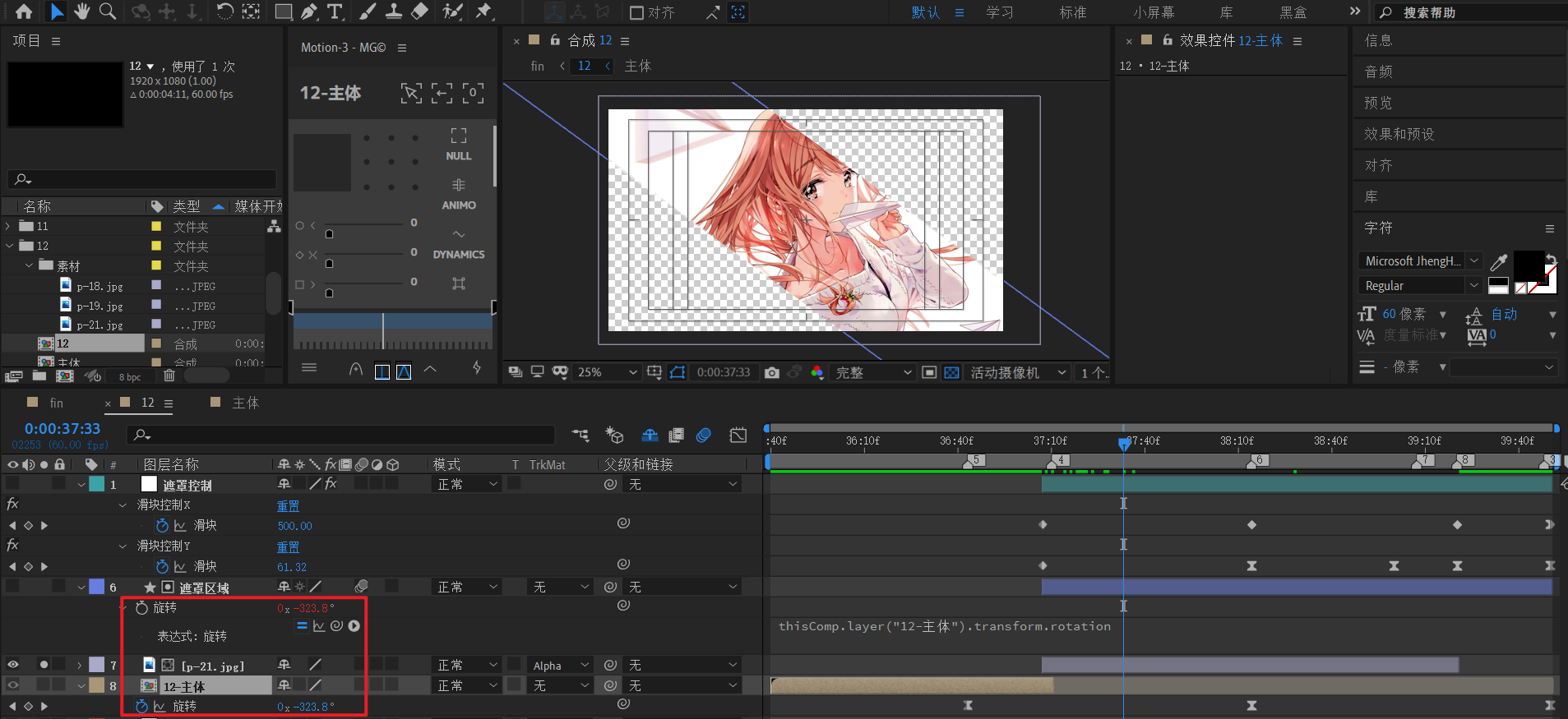The width and height of the screenshot is (1568, 719).
Task: Toggle stopwatch for 12-主体 旋转 property
Action: pyautogui.click(x=141, y=706)
